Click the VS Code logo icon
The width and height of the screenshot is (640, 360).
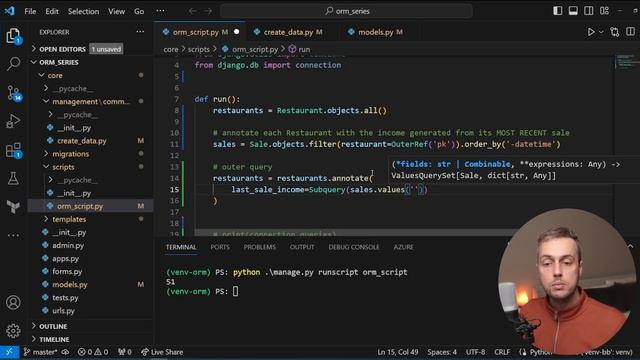(9, 11)
